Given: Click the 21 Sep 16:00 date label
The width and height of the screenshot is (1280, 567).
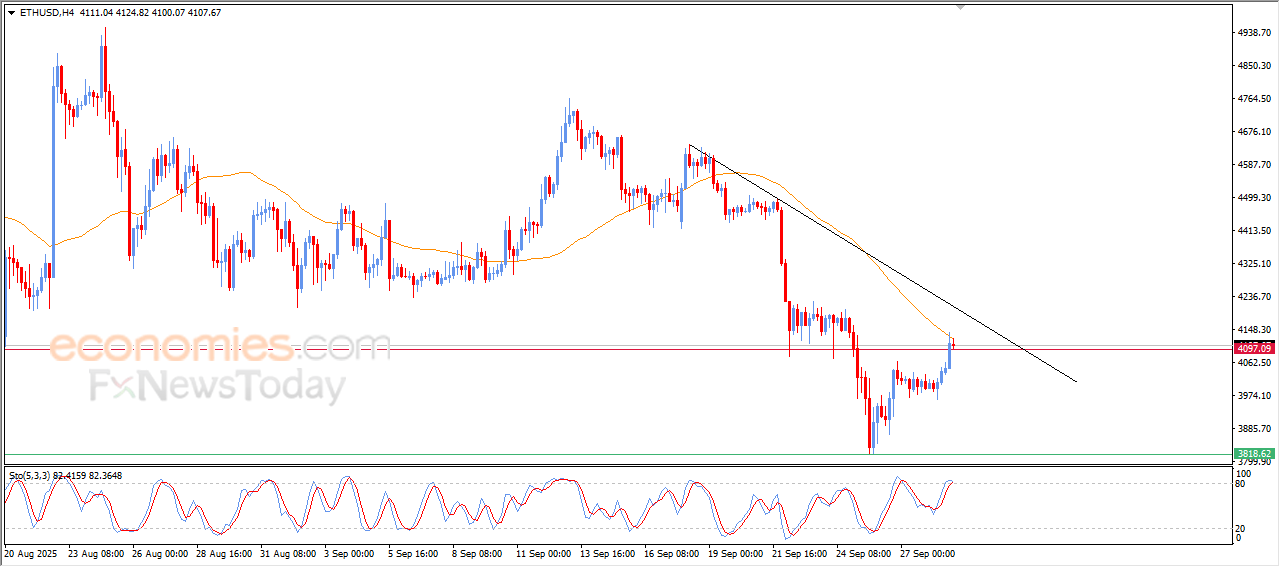Looking at the screenshot, I should coord(799,552).
